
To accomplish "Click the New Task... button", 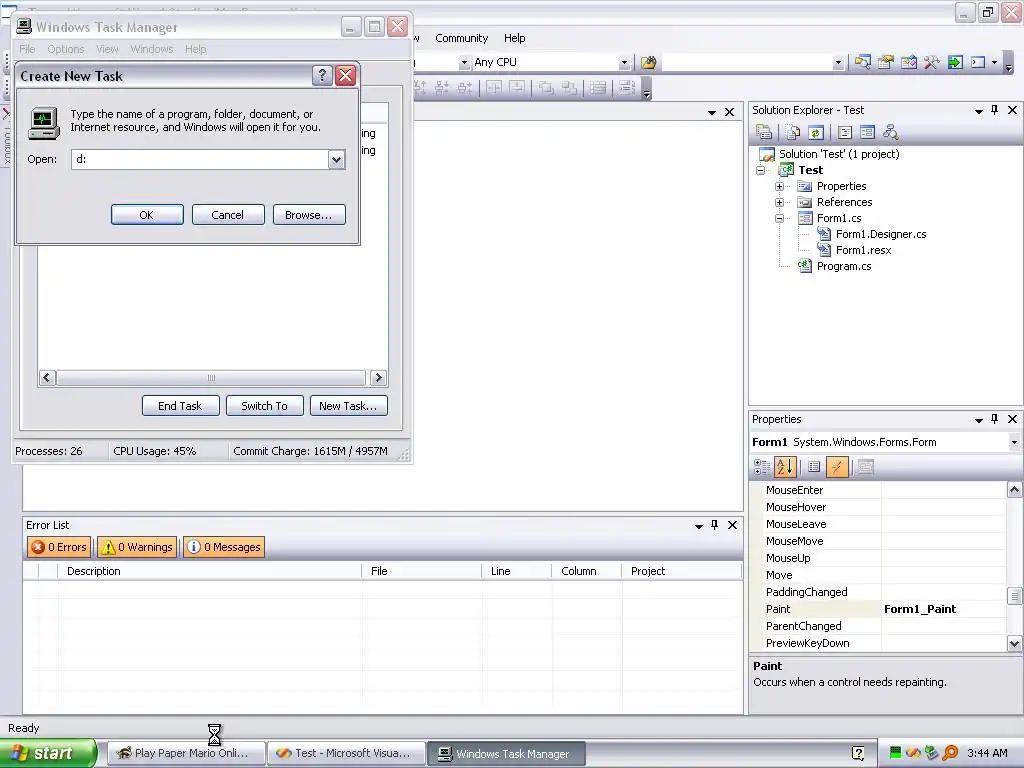I will click(x=349, y=406).
